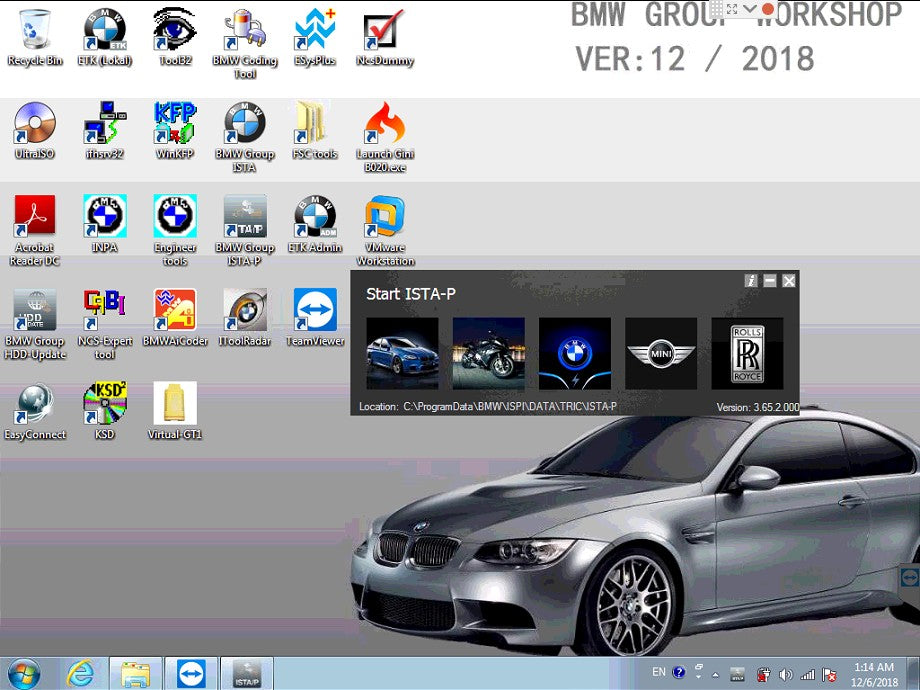Select the ETK Admin desktop icon

coord(315,217)
